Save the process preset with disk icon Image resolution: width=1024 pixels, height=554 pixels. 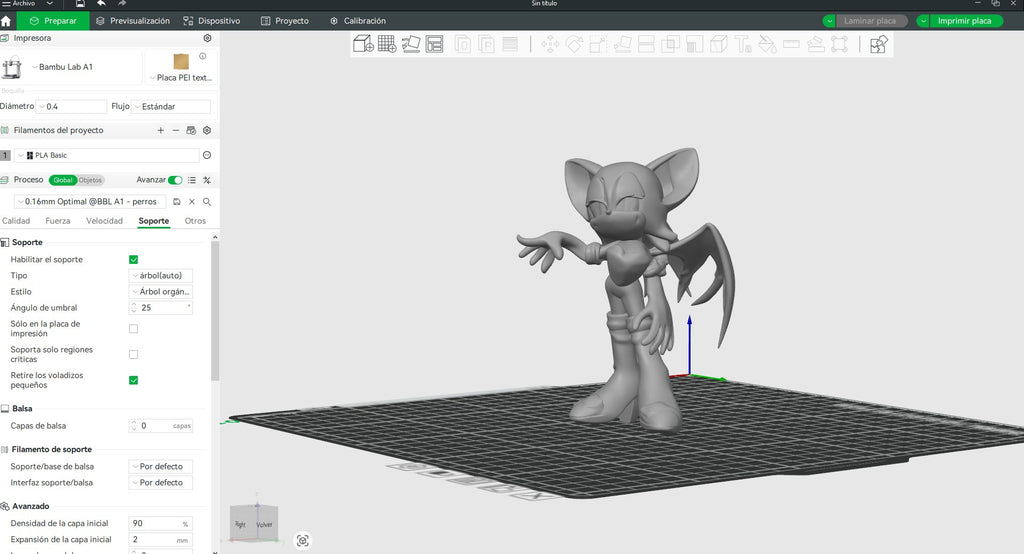tap(177, 202)
